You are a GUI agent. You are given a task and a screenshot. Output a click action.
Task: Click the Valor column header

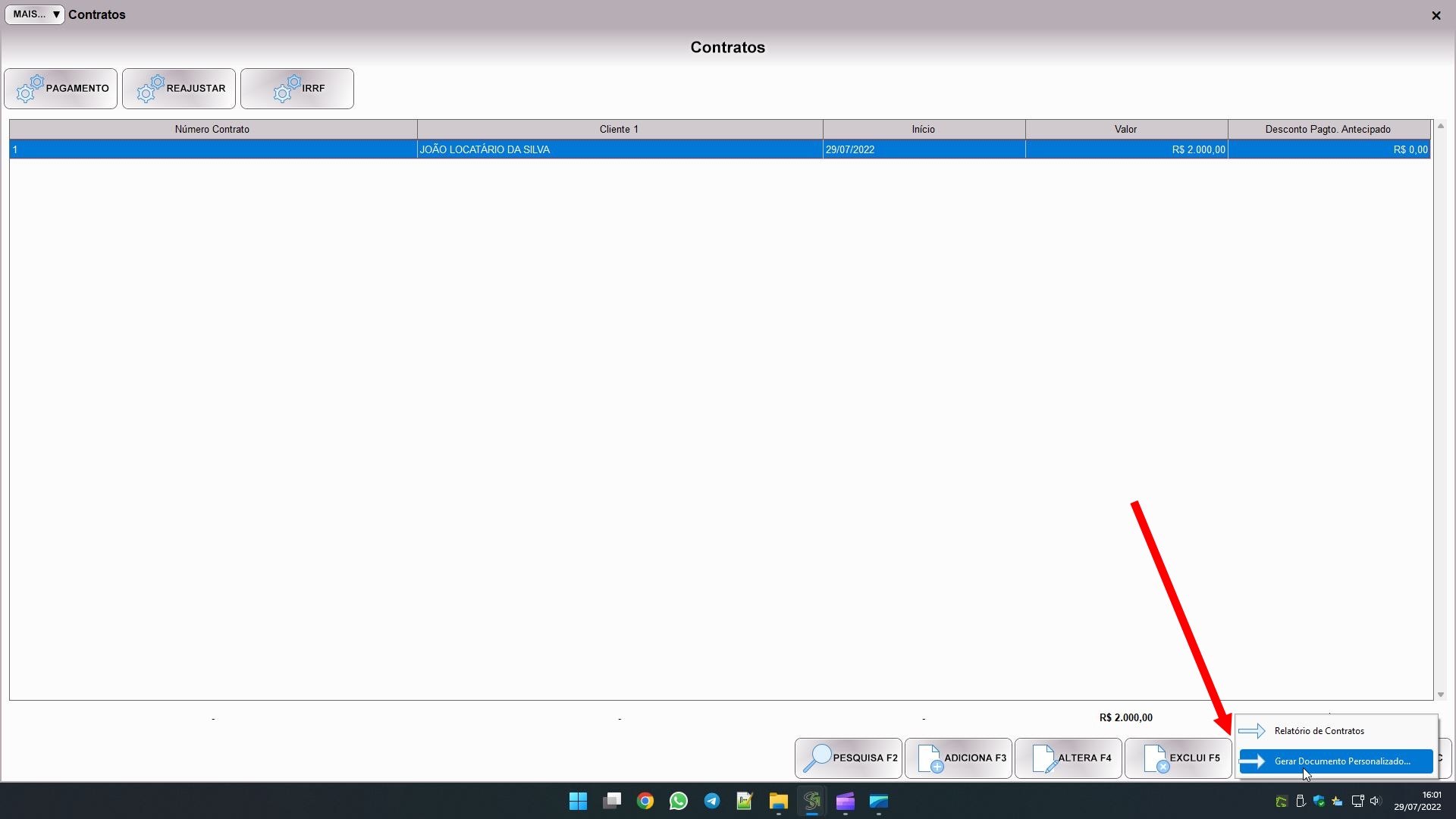[1125, 129]
